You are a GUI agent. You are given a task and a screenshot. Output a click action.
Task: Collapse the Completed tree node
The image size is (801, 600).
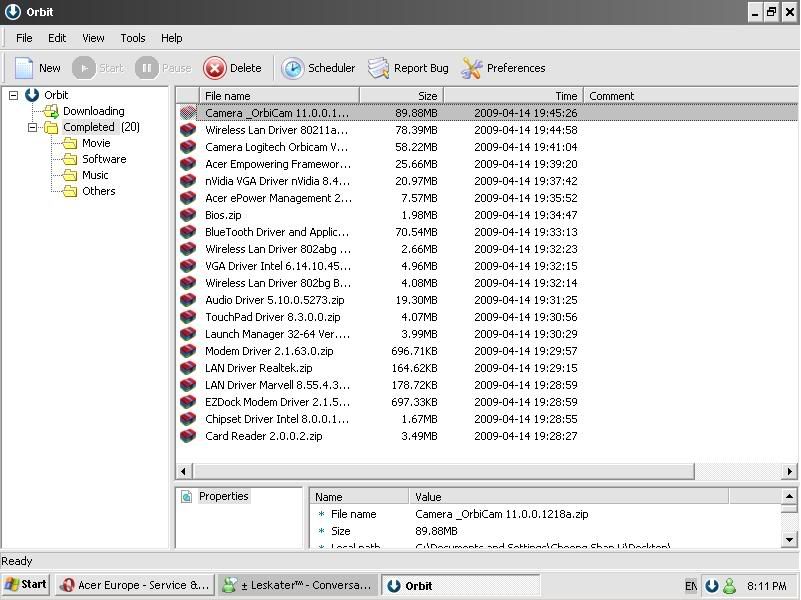coord(33,127)
